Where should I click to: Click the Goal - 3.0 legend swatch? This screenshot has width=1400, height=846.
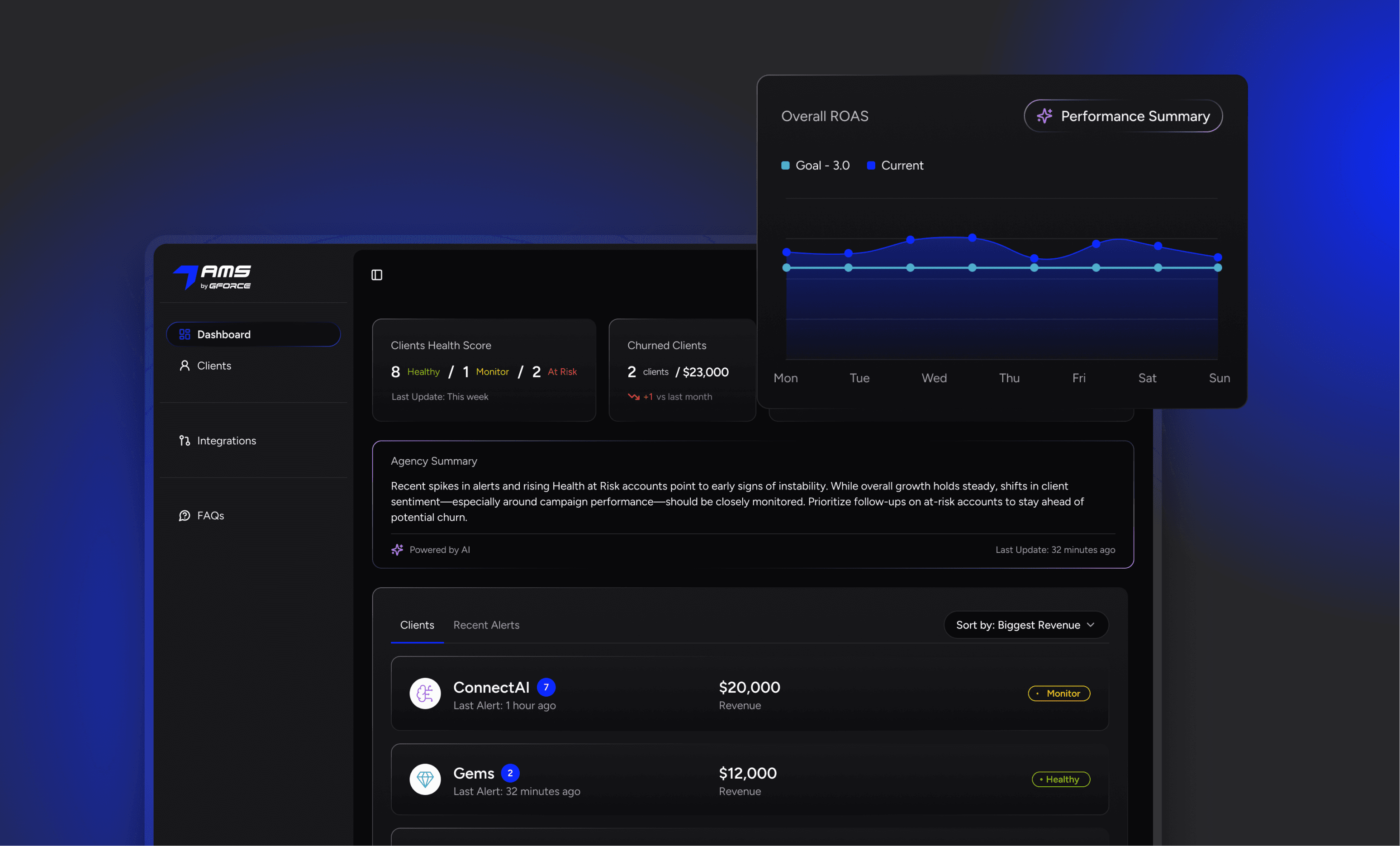(785, 165)
